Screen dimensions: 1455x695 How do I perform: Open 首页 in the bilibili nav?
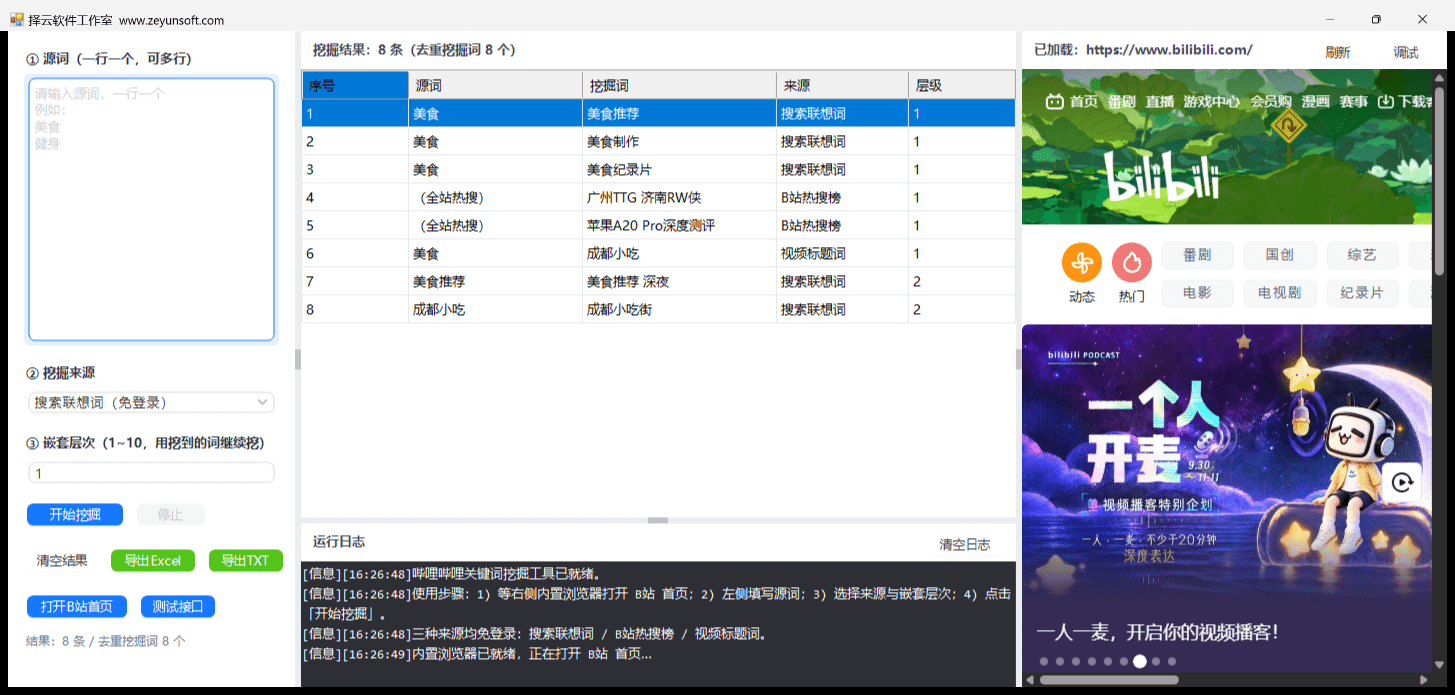click(x=1083, y=101)
